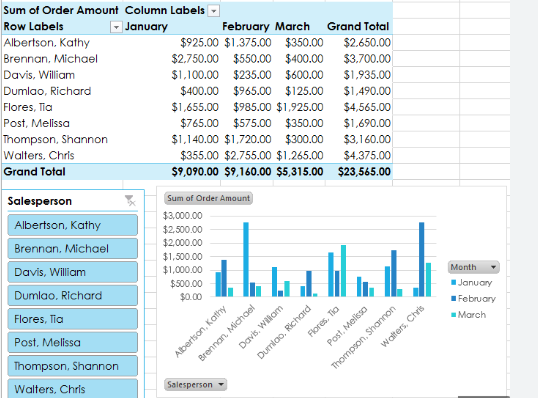This screenshot has height=398, width=538.
Task: Click the January legend color marker
Action: (x=454, y=282)
